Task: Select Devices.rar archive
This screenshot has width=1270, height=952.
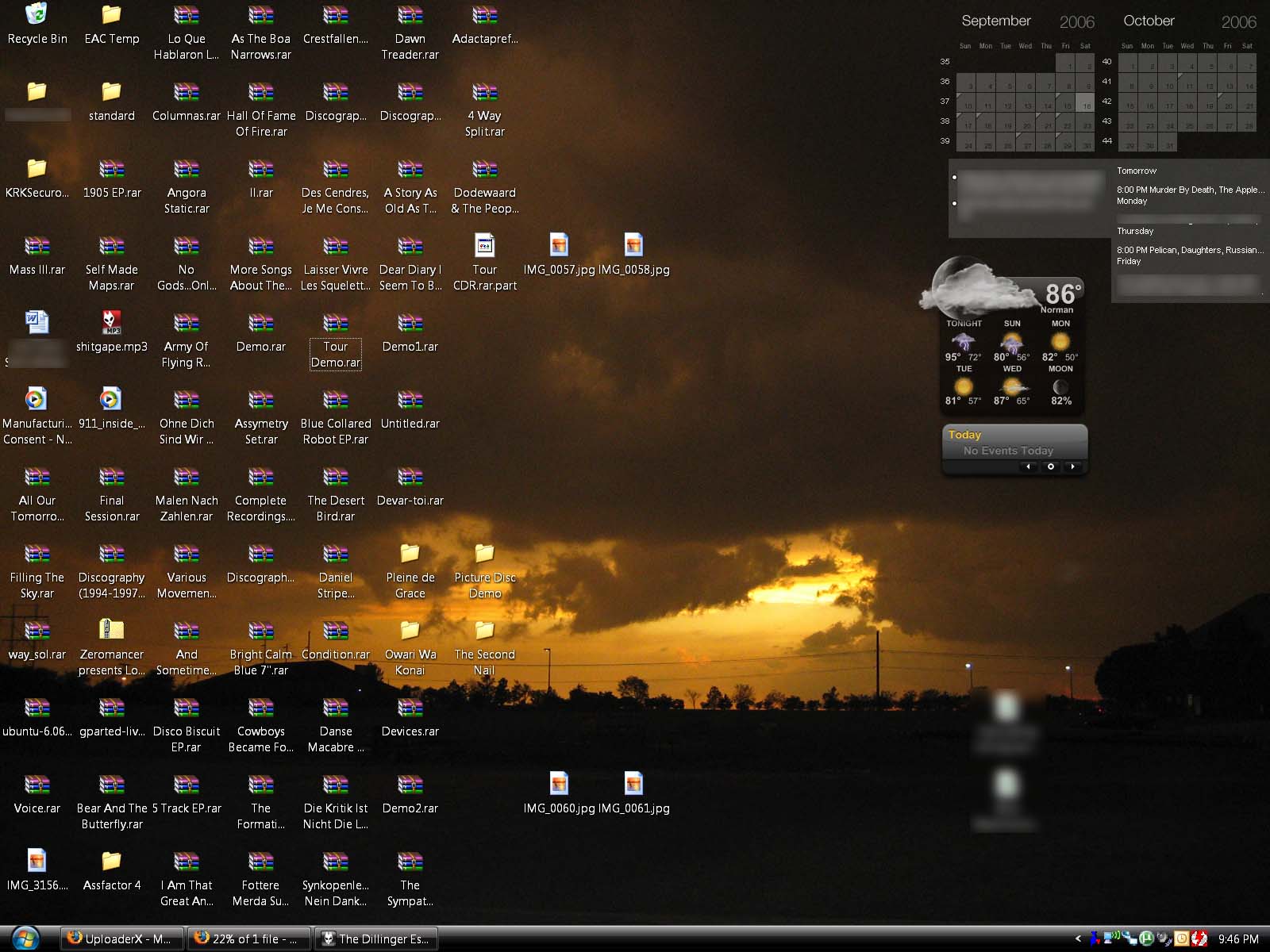Action: pos(410,717)
